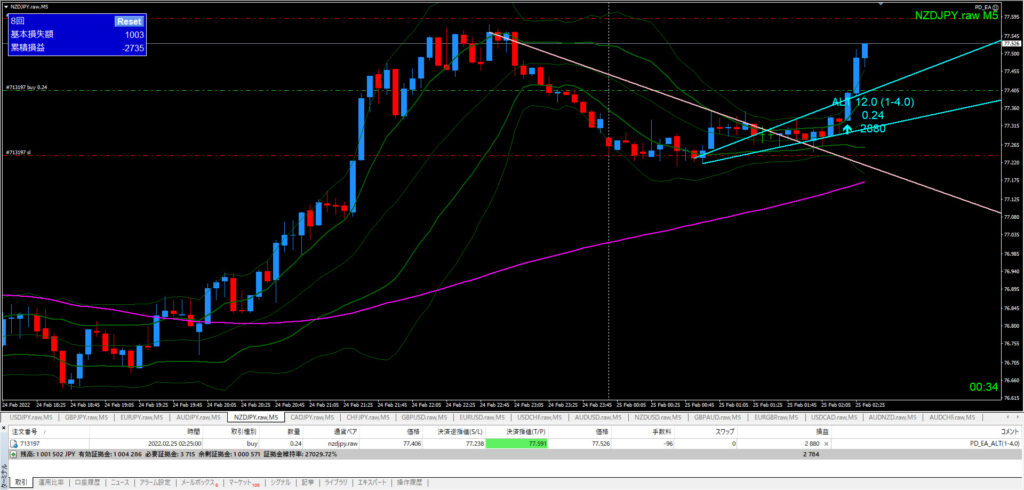1024x490 pixels.
Task: Click the コメント column header
Action: 1010,432
